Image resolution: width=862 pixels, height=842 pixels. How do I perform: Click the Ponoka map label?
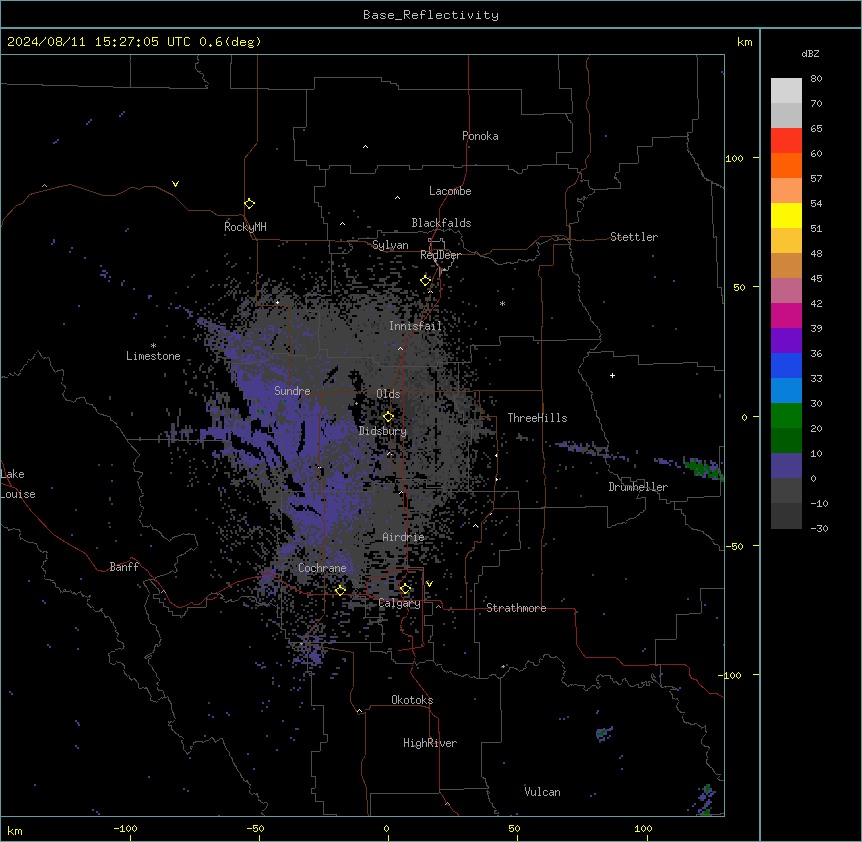click(480, 136)
